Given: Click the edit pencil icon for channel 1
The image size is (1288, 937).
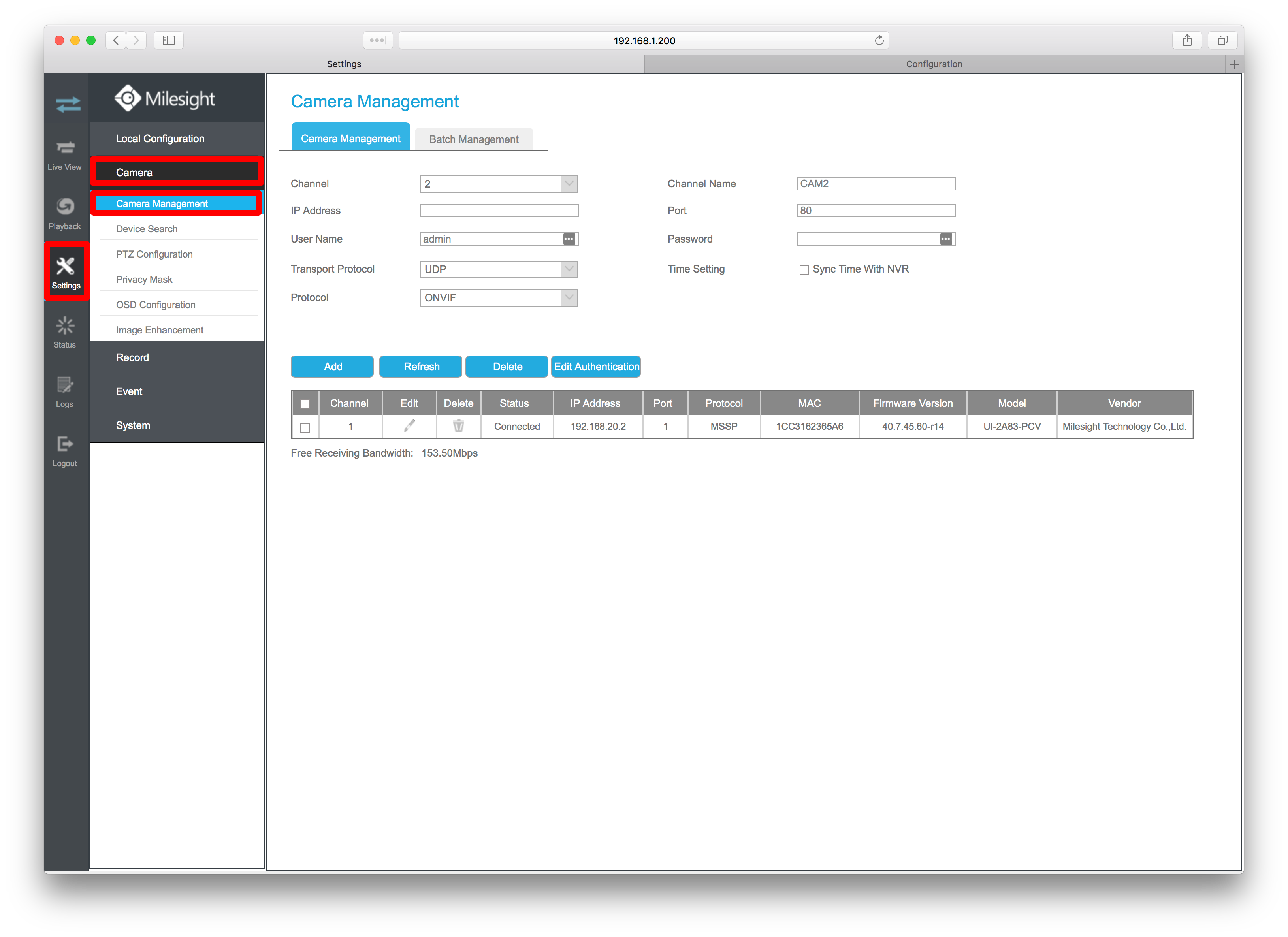Looking at the screenshot, I should 408,427.
